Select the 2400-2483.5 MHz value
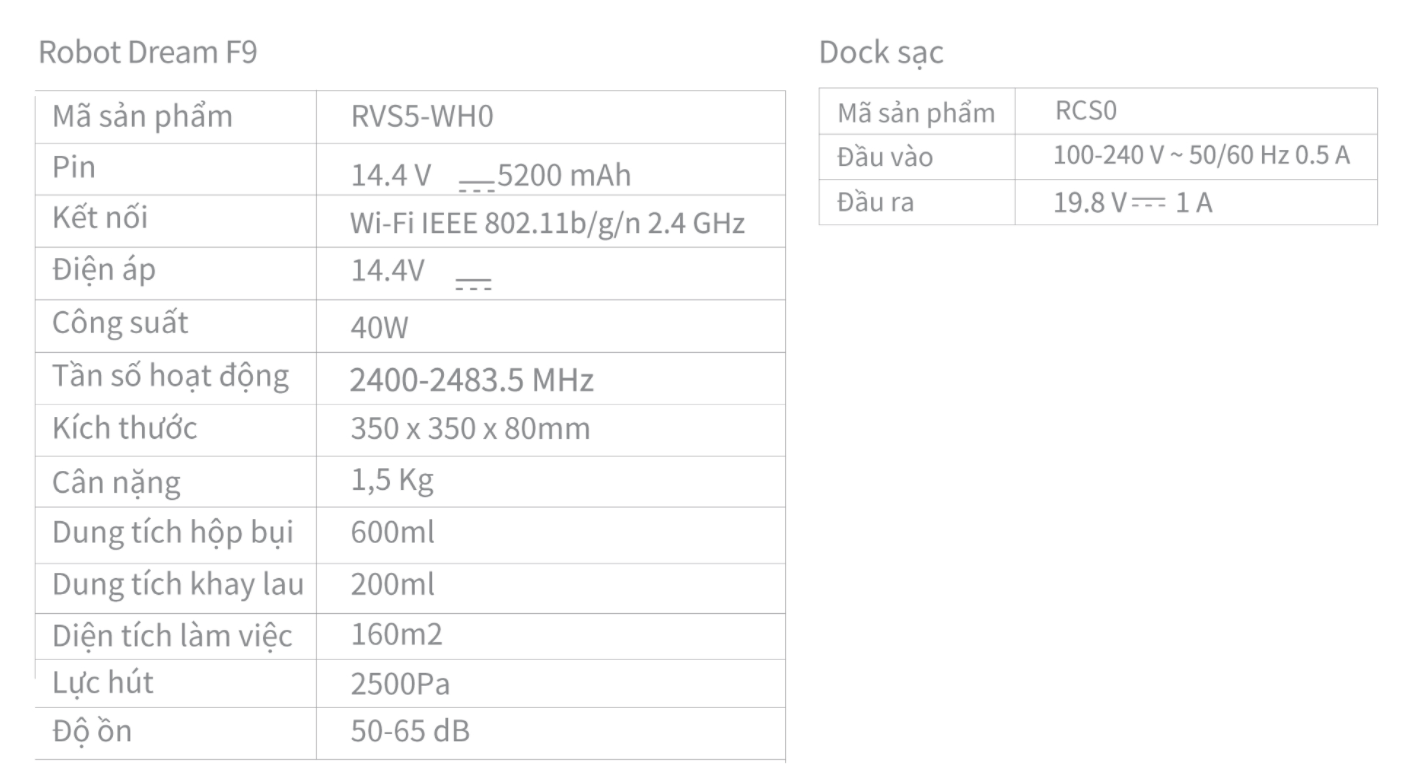Screen dimensions: 1412x771 472,381
